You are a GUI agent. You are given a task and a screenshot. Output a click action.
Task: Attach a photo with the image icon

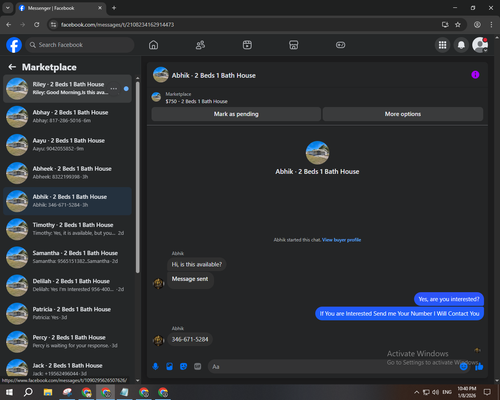(169, 367)
